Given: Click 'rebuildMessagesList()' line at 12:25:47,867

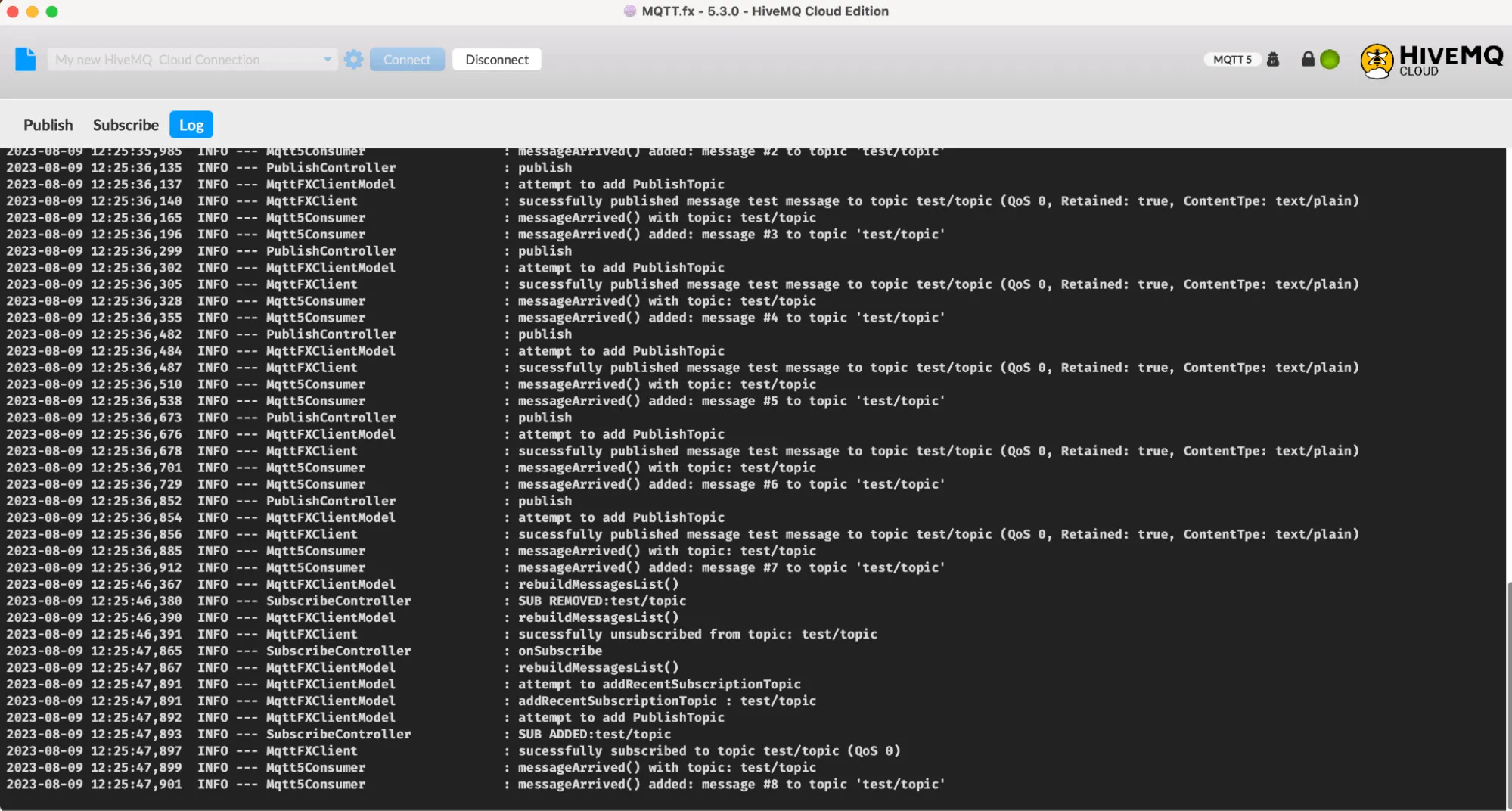Looking at the screenshot, I should (598, 667).
